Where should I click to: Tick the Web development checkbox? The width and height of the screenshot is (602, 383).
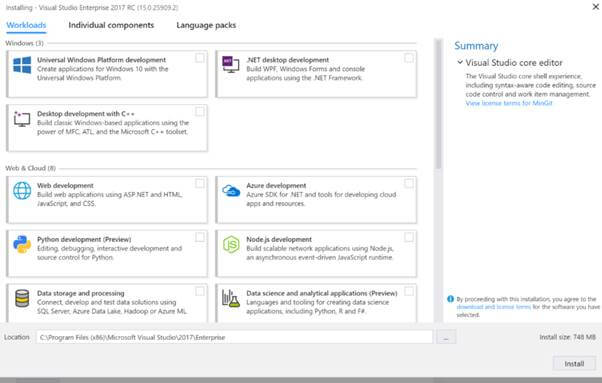point(200,183)
